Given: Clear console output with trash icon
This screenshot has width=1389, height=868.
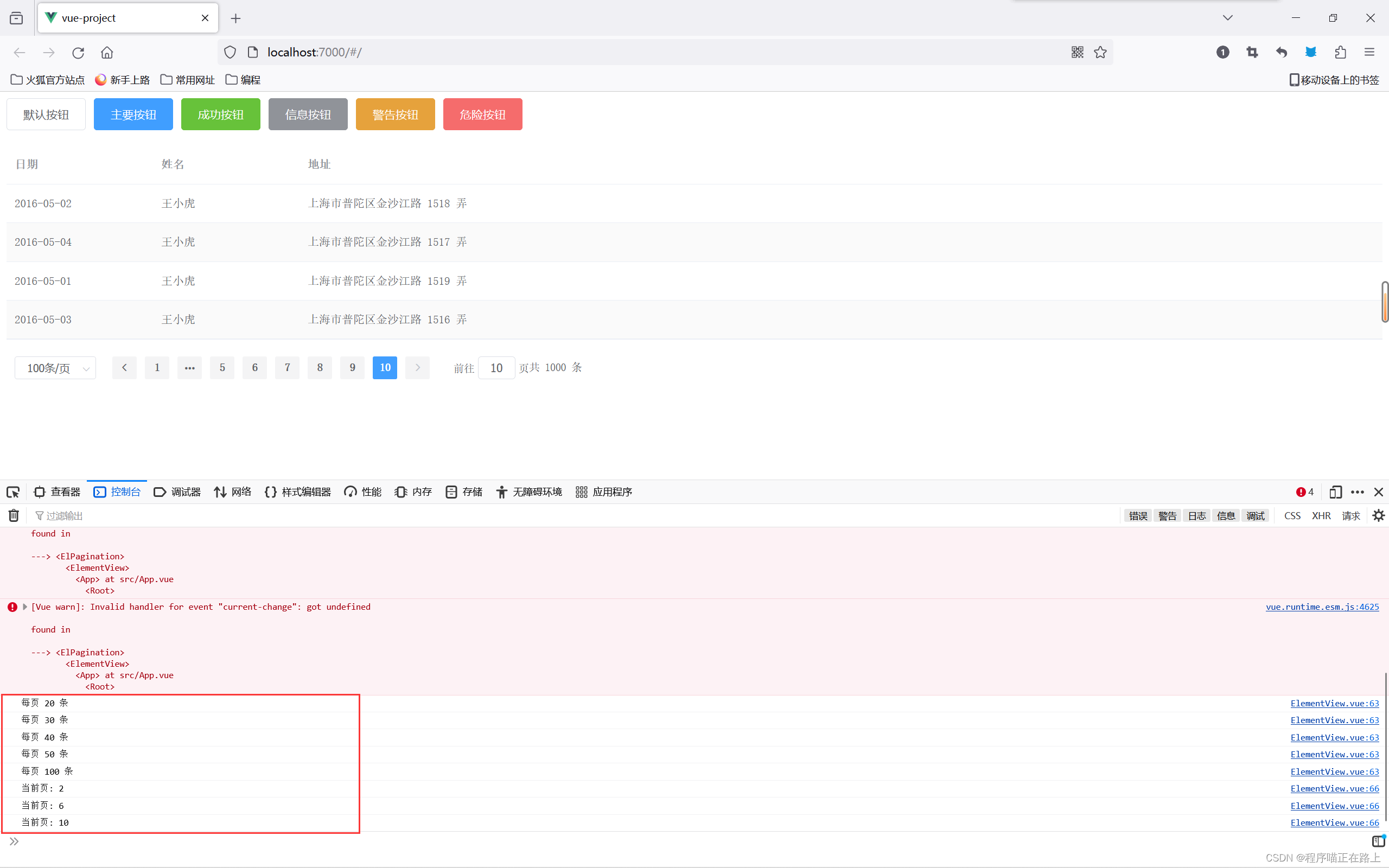Looking at the screenshot, I should point(14,515).
